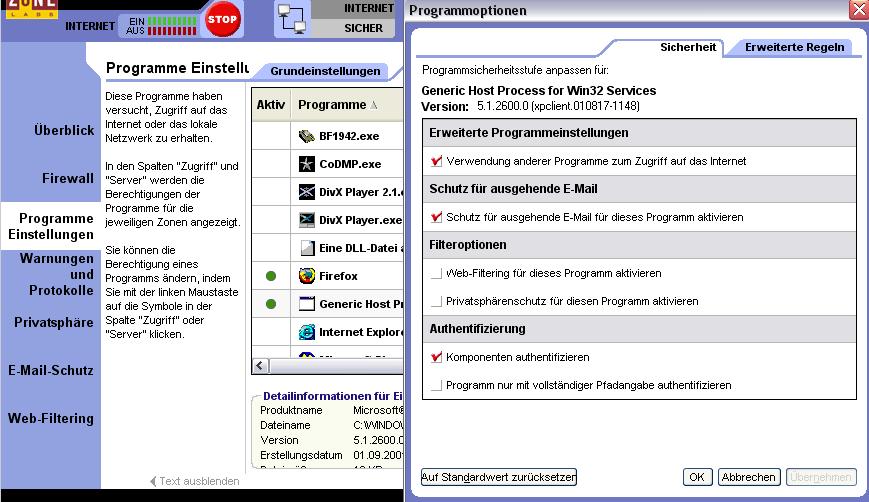
Task: Click the INTERNET zone label
Action: [369, 8]
